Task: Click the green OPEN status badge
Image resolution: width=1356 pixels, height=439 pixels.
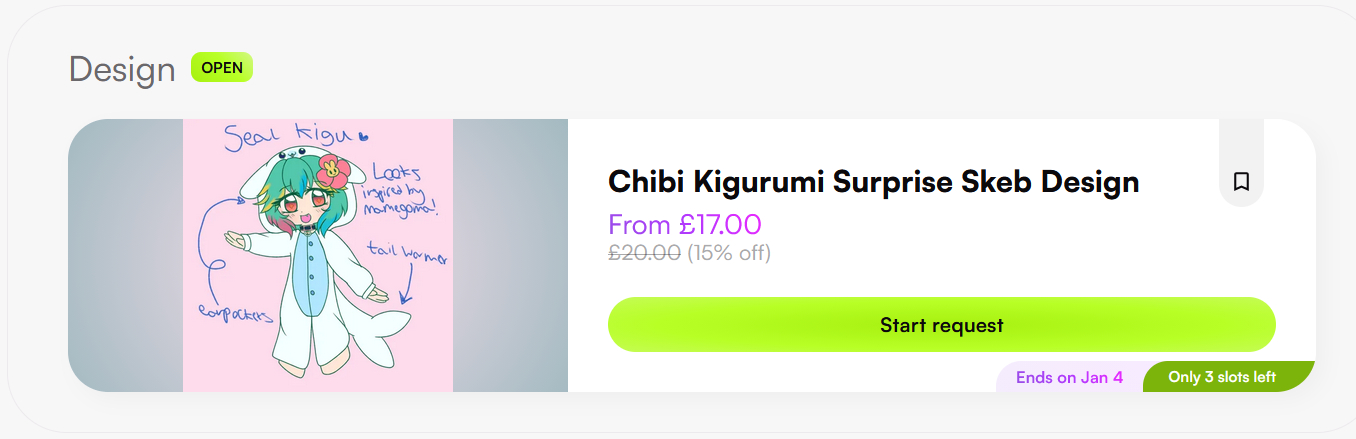Action: pos(222,68)
